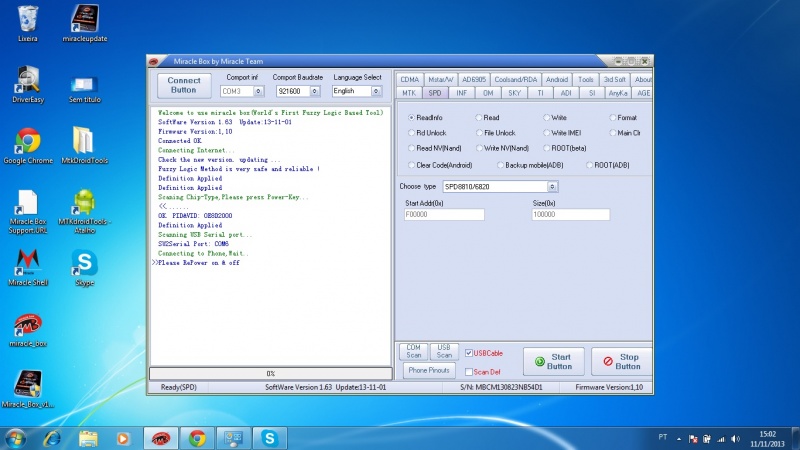Launch Internet Explorer from the taskbar
Image resolution: width=800 pixels, height=450 pixels.
tap(53, 438)
